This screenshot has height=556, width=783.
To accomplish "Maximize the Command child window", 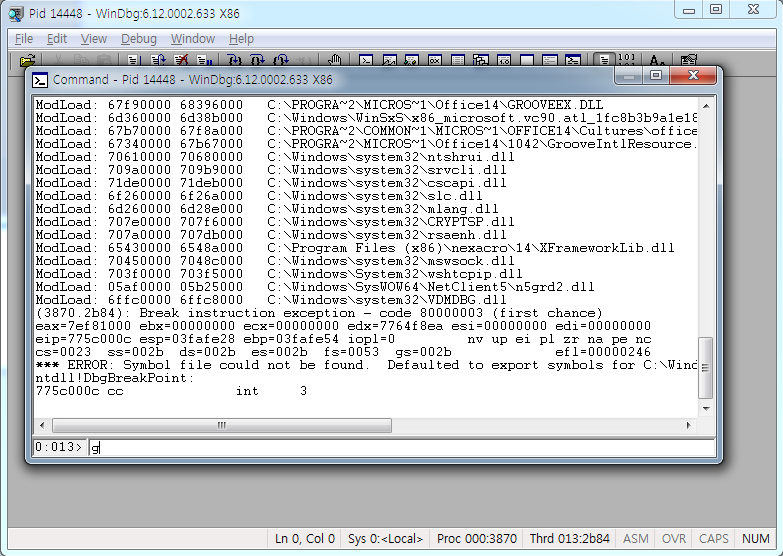I will click(656, 75).
